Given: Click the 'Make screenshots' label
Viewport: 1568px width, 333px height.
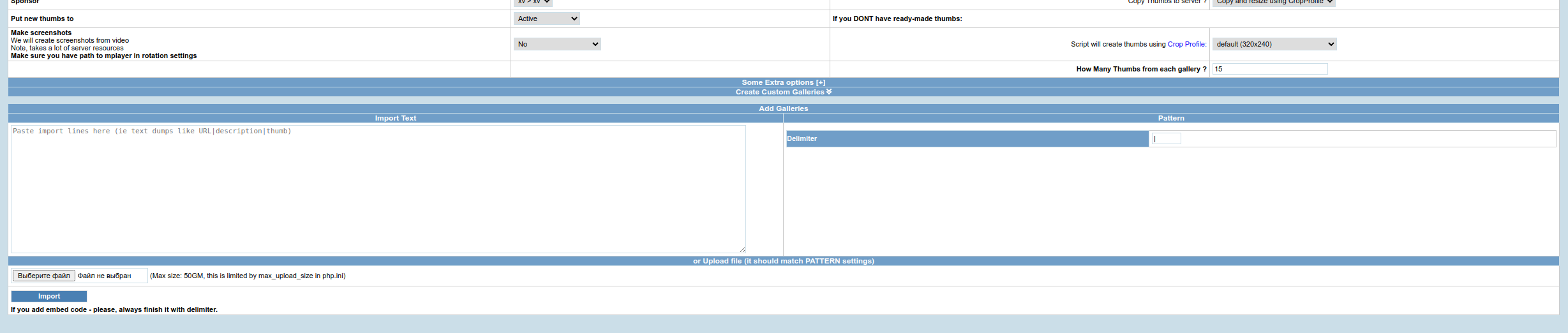Looking at the screenshot, I should (x=41, y=33).
